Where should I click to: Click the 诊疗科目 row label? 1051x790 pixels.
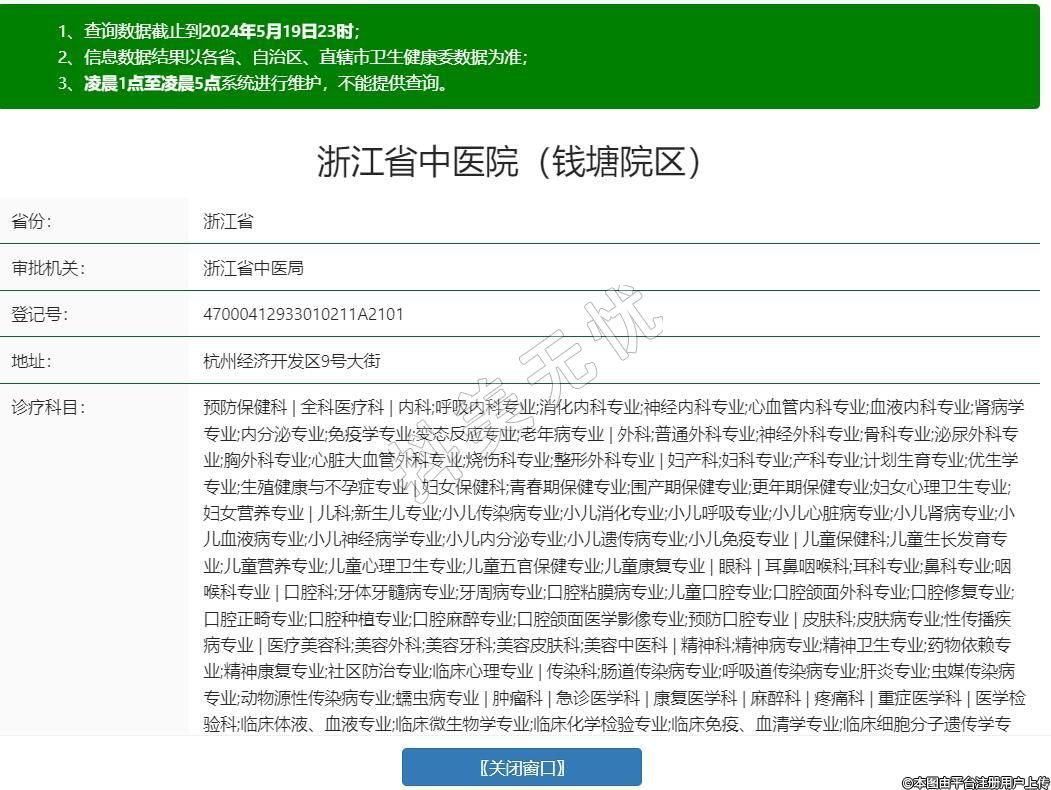tap(48, 407)
